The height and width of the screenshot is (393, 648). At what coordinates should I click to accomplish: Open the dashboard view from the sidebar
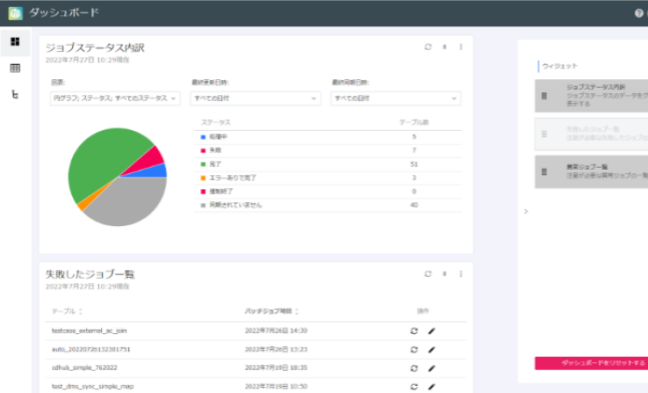click(15, 42)
